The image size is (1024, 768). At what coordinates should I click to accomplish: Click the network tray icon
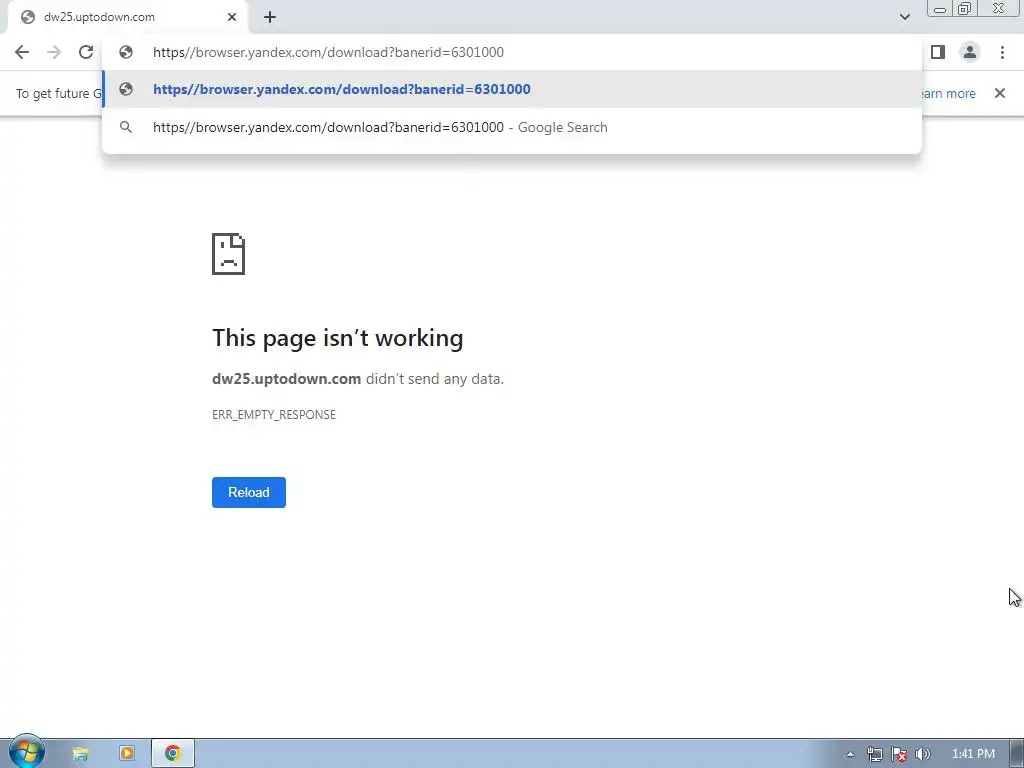pyautogui.click(x=874, y=754)
